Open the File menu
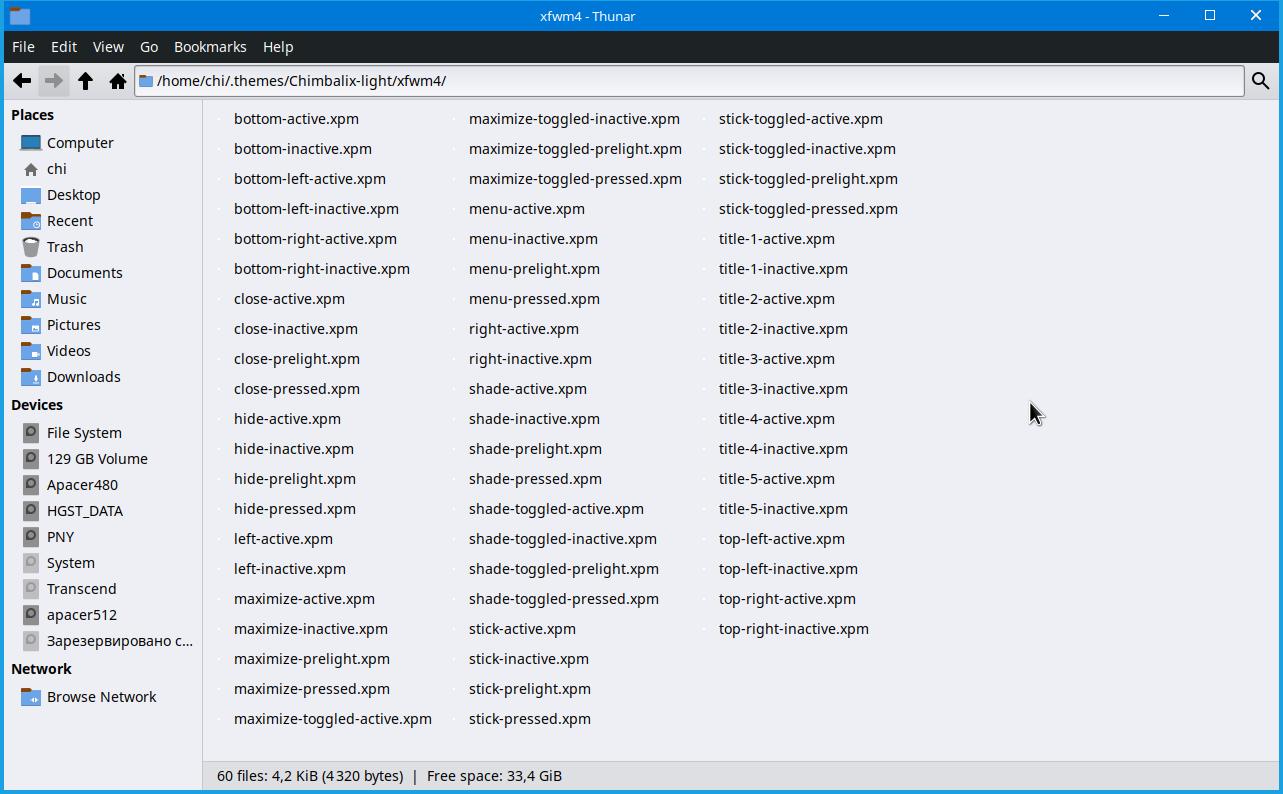This screenshot has width=1283, height=794. point(23,47)
